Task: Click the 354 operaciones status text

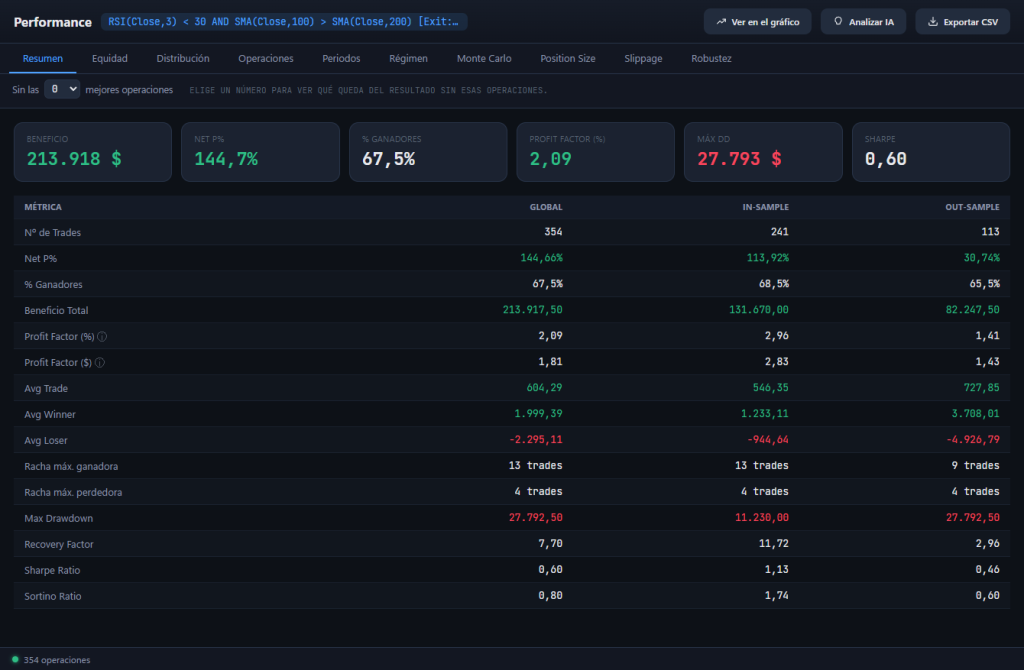Action: tap(57, 660)
